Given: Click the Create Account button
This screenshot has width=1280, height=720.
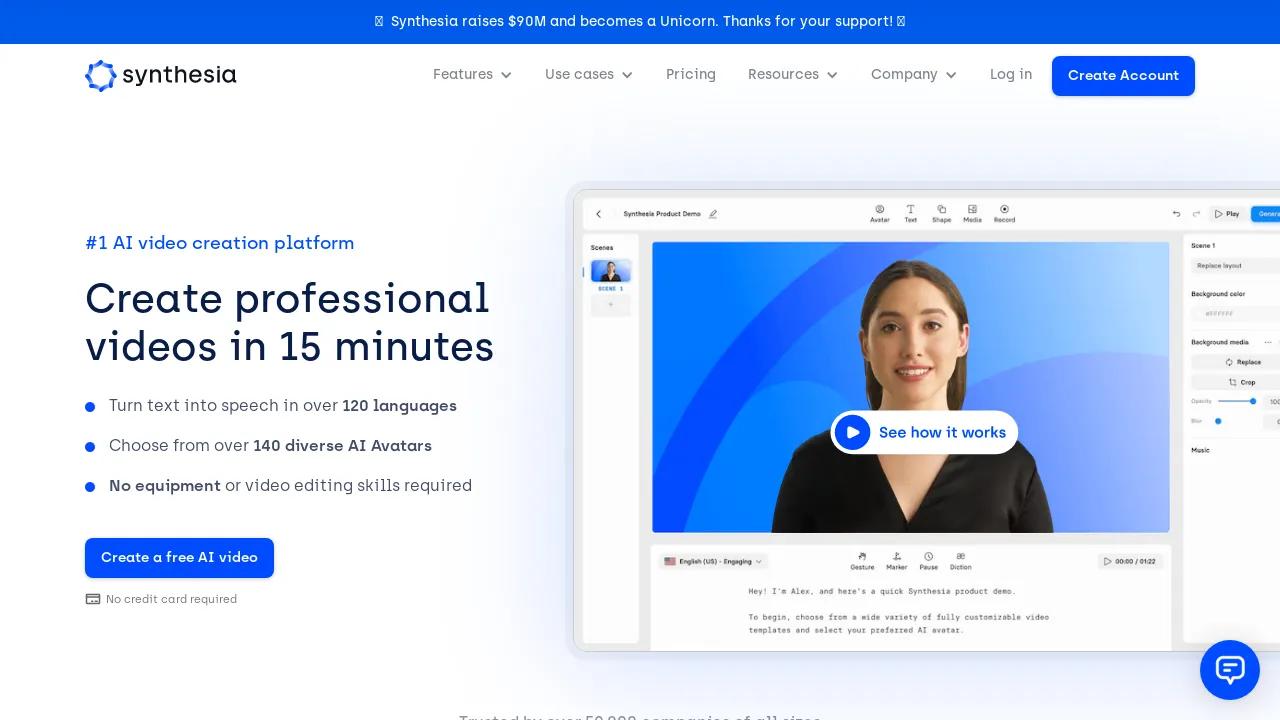Looking at the screenshot, I should [1123, 76].
